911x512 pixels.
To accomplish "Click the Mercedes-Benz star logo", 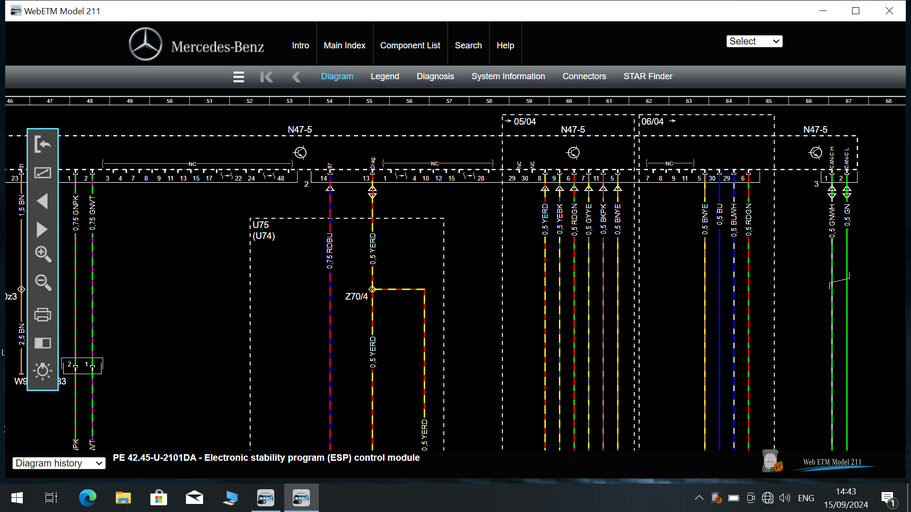I will pos(145,44).
